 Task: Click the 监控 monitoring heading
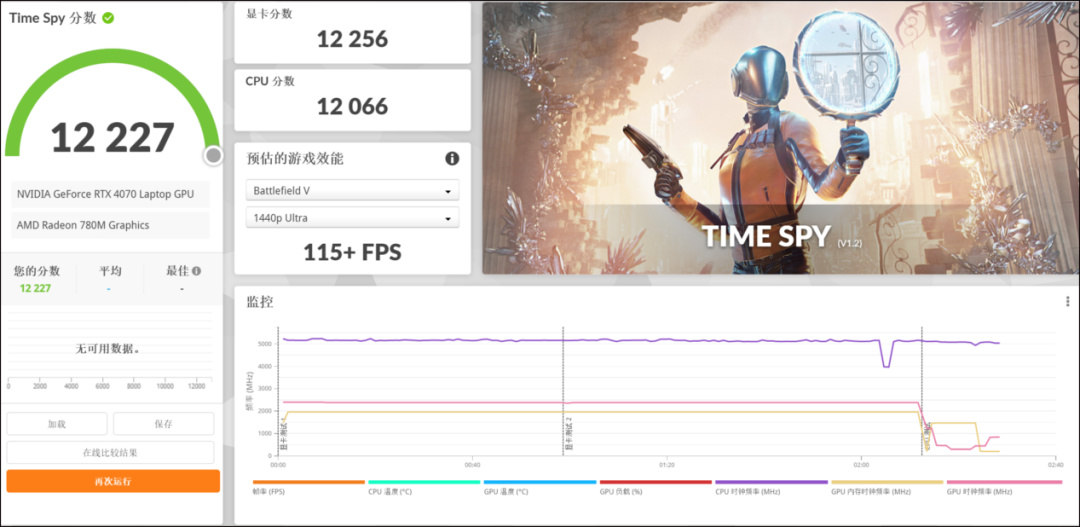coord(260,302)
